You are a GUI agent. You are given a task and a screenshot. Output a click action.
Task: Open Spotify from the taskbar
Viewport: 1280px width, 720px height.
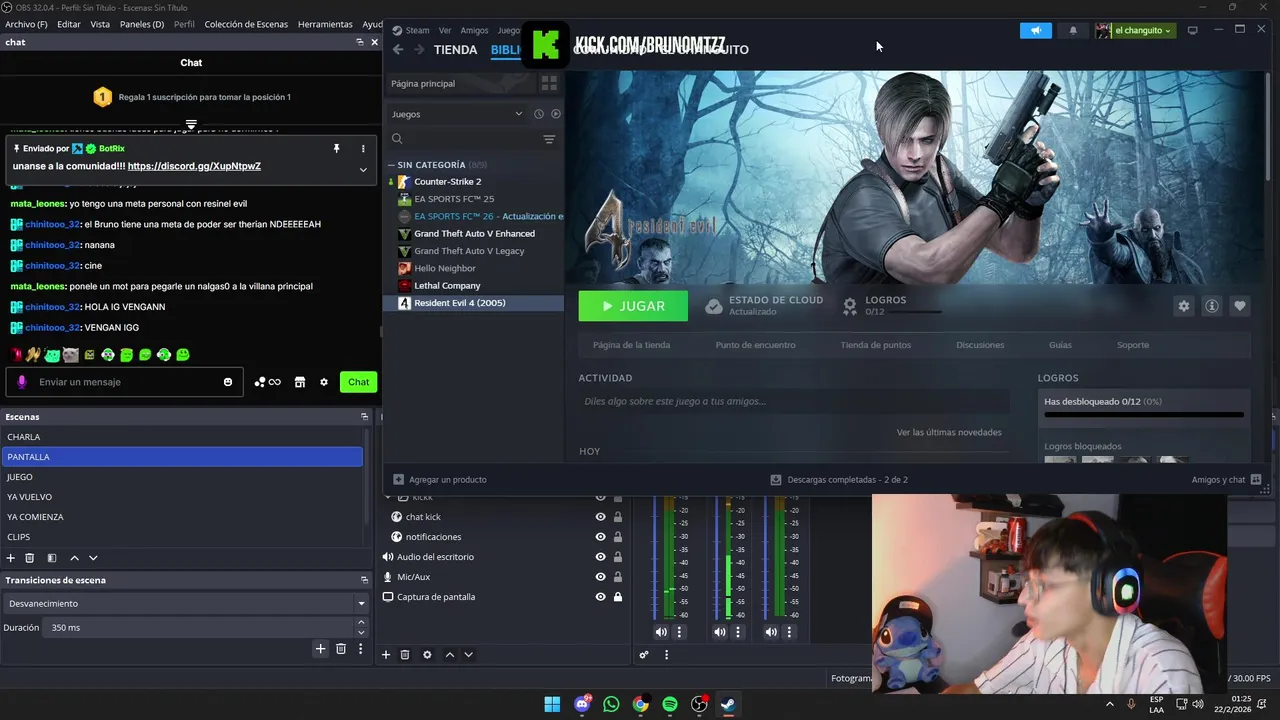point(670,704)
